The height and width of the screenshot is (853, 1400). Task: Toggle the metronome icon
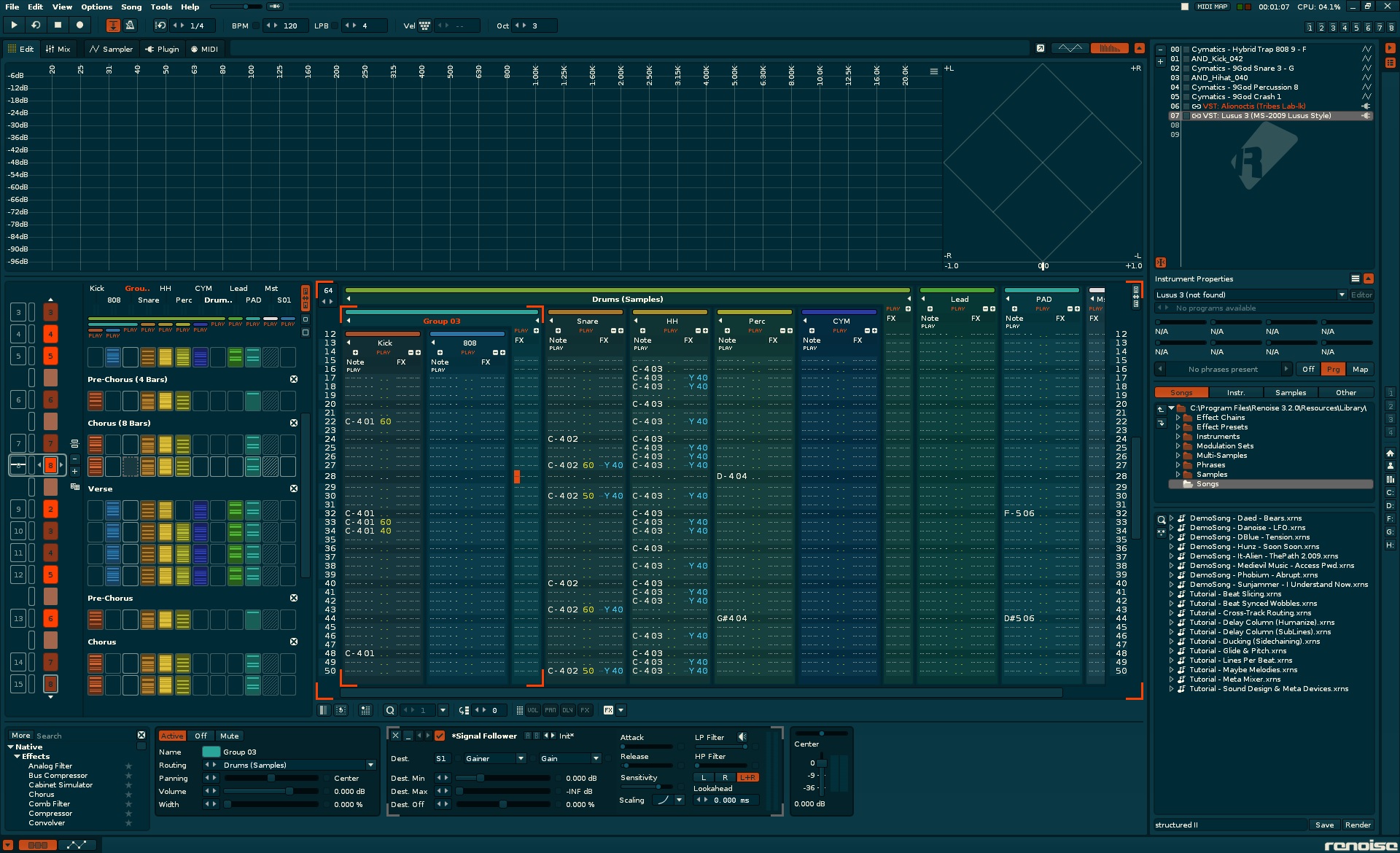[x=130, y=26]
